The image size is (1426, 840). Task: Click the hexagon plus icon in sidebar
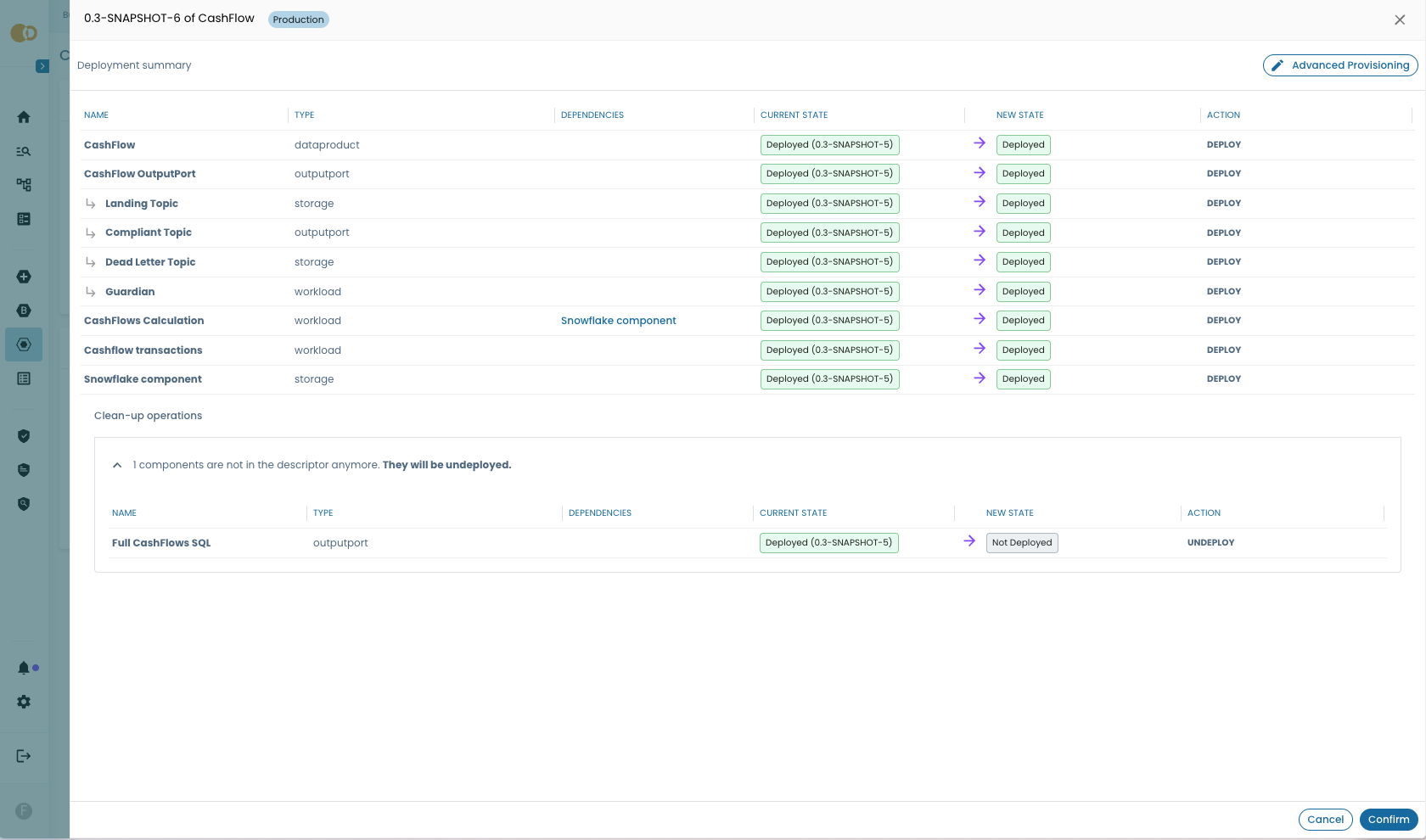click(24, 277)
